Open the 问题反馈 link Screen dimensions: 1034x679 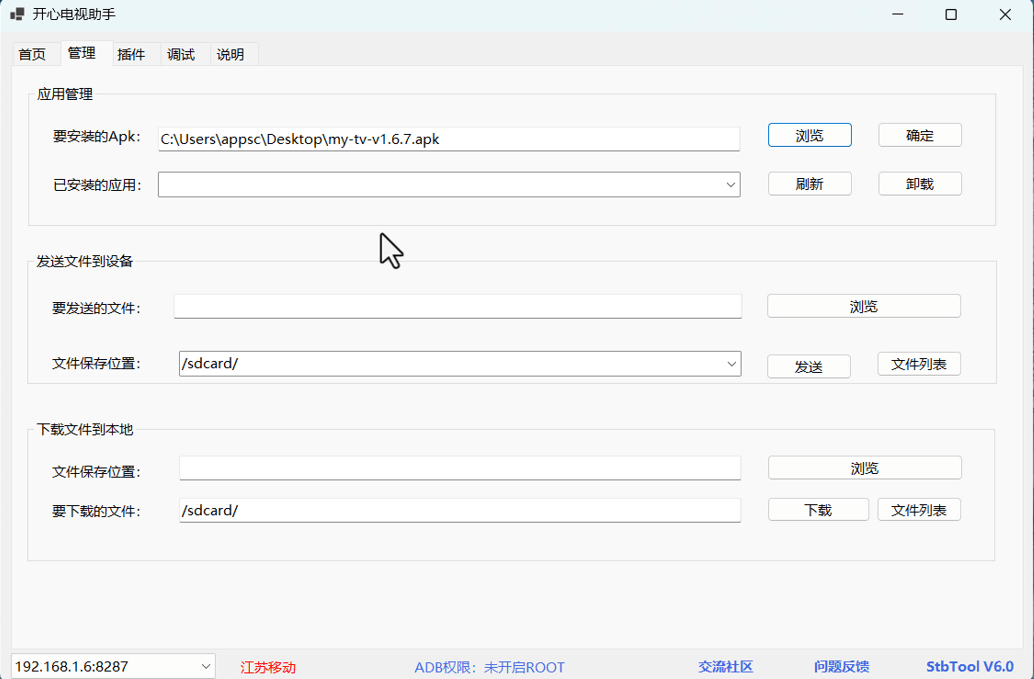coord(841,666)
